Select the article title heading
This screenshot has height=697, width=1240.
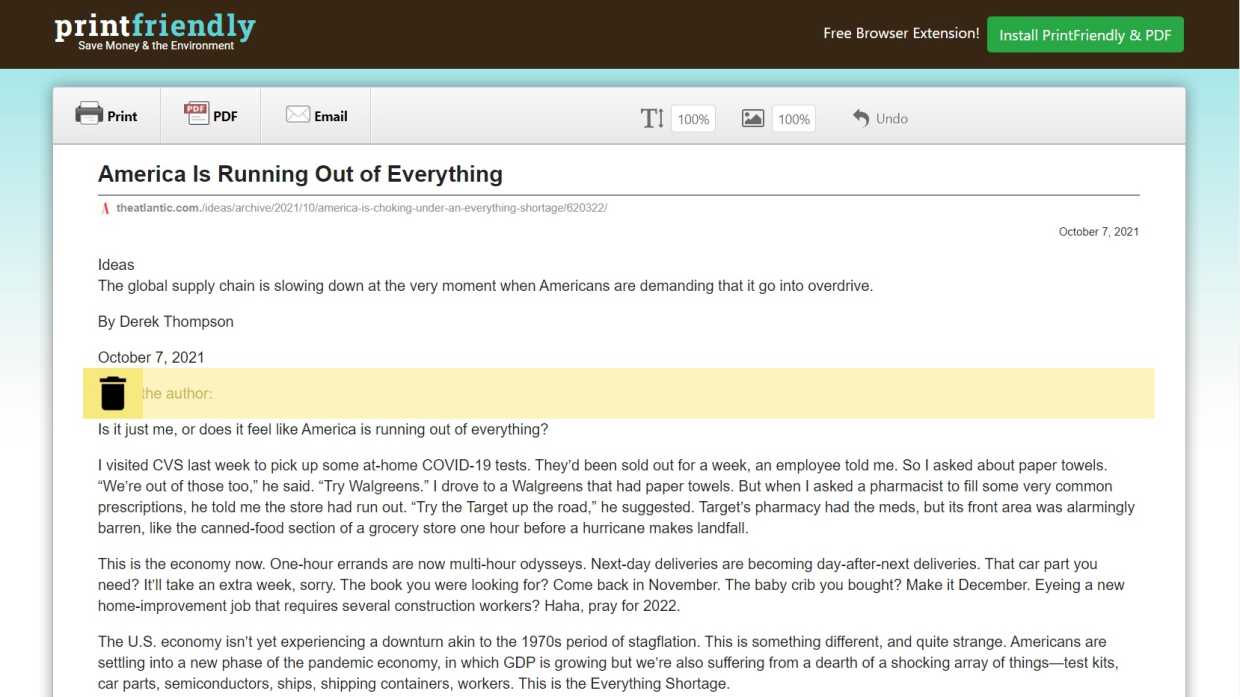pos(300,174)
